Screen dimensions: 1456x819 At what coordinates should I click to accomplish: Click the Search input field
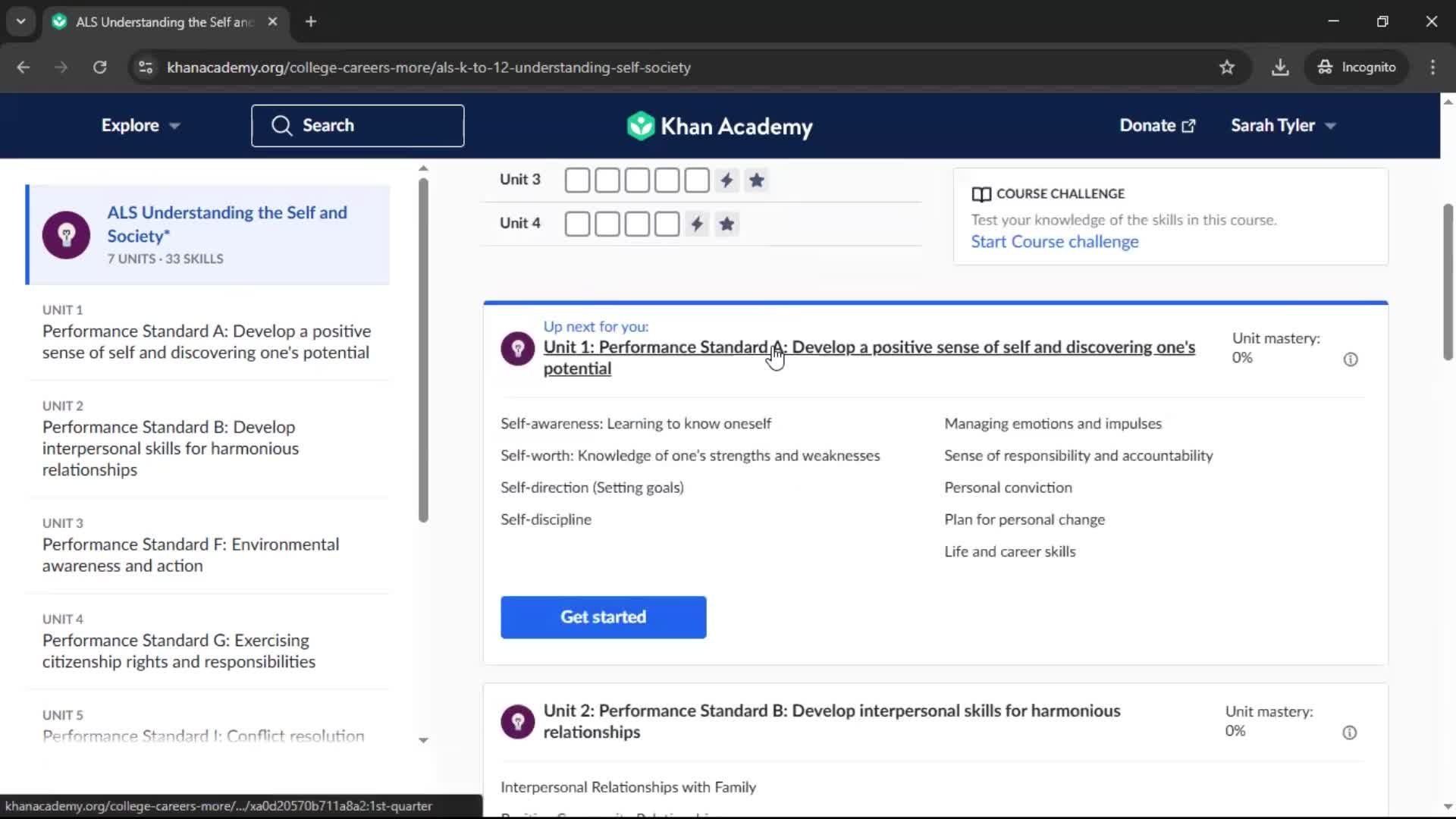pos(358,126)
